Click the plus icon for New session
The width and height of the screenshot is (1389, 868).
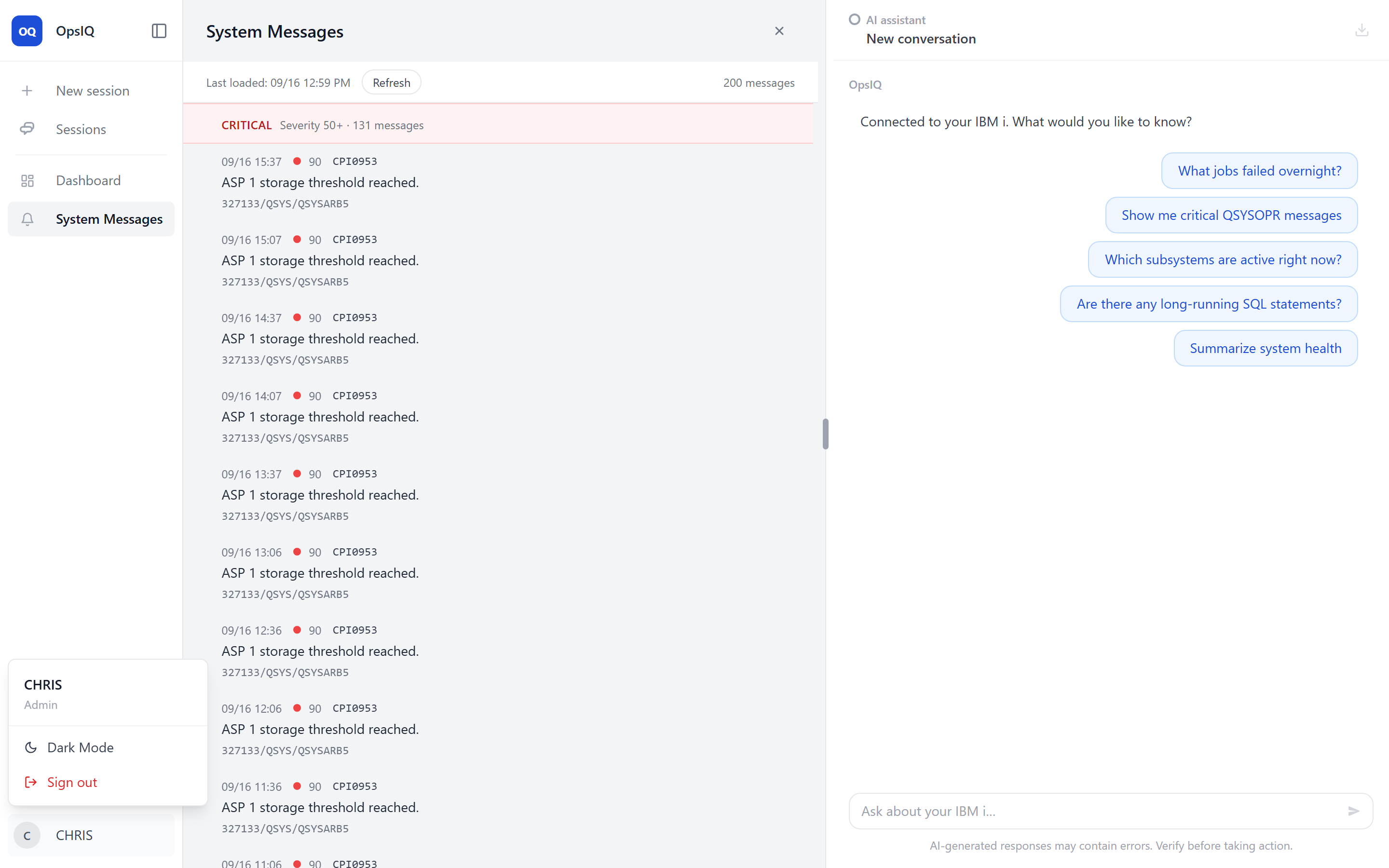coord(27,91)
